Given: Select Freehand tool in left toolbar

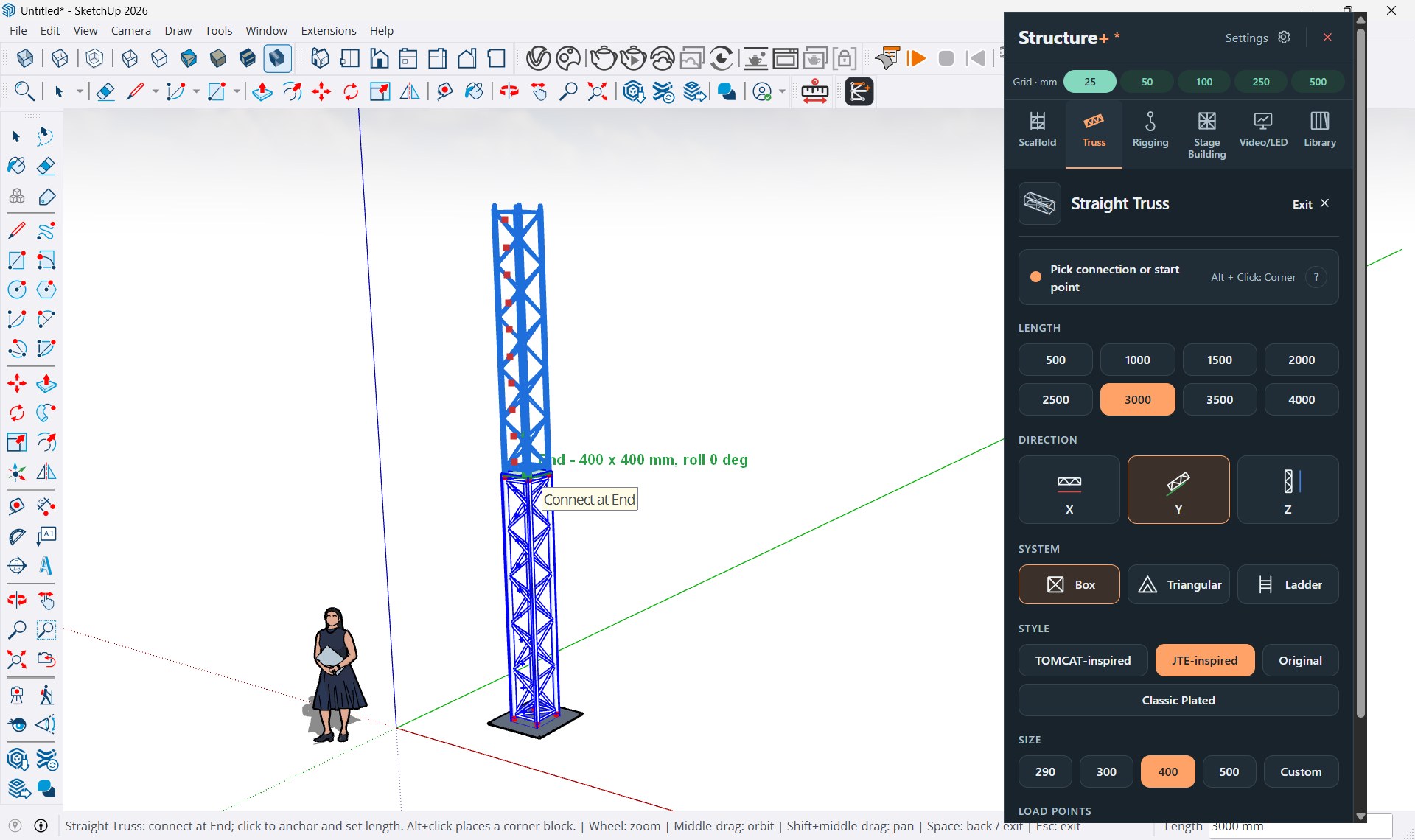Looking at the screenshot, I should coord(46,231).
